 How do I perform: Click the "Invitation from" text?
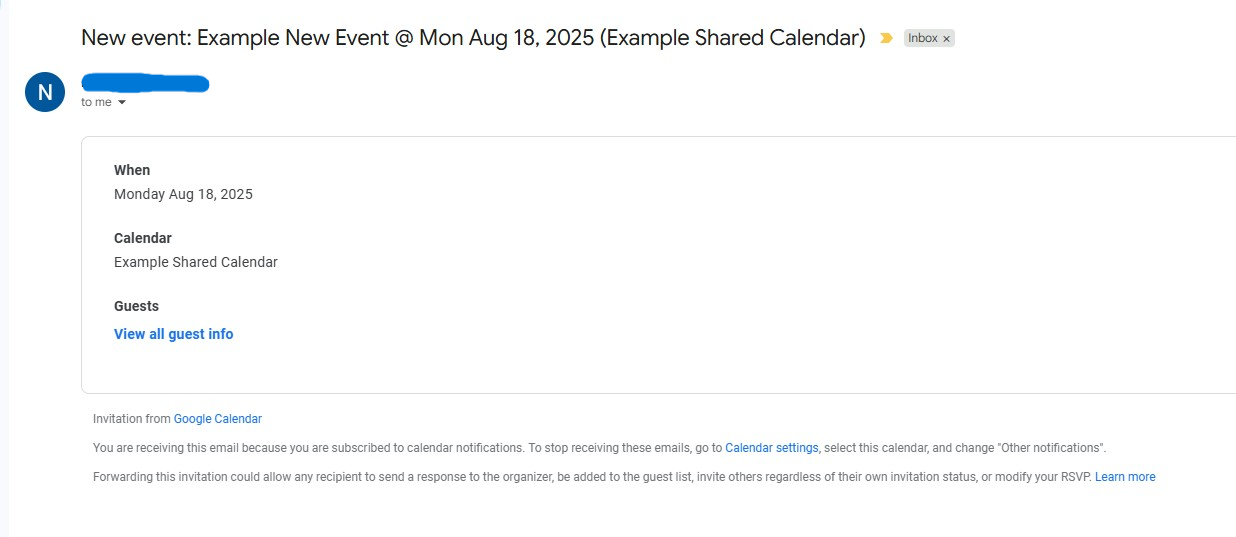pyautogui.click(x=132, y=419)
